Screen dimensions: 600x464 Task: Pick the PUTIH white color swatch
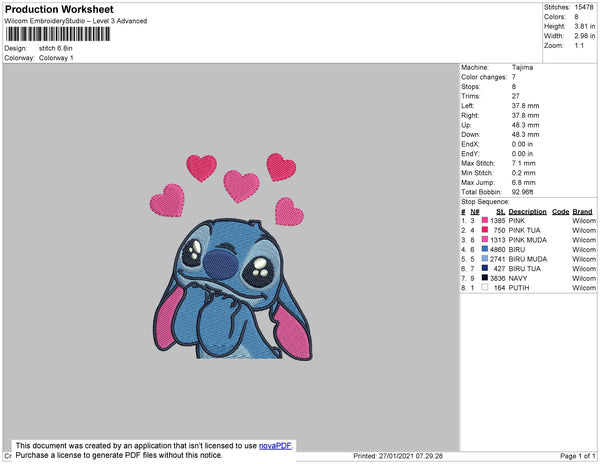point(485,287)
